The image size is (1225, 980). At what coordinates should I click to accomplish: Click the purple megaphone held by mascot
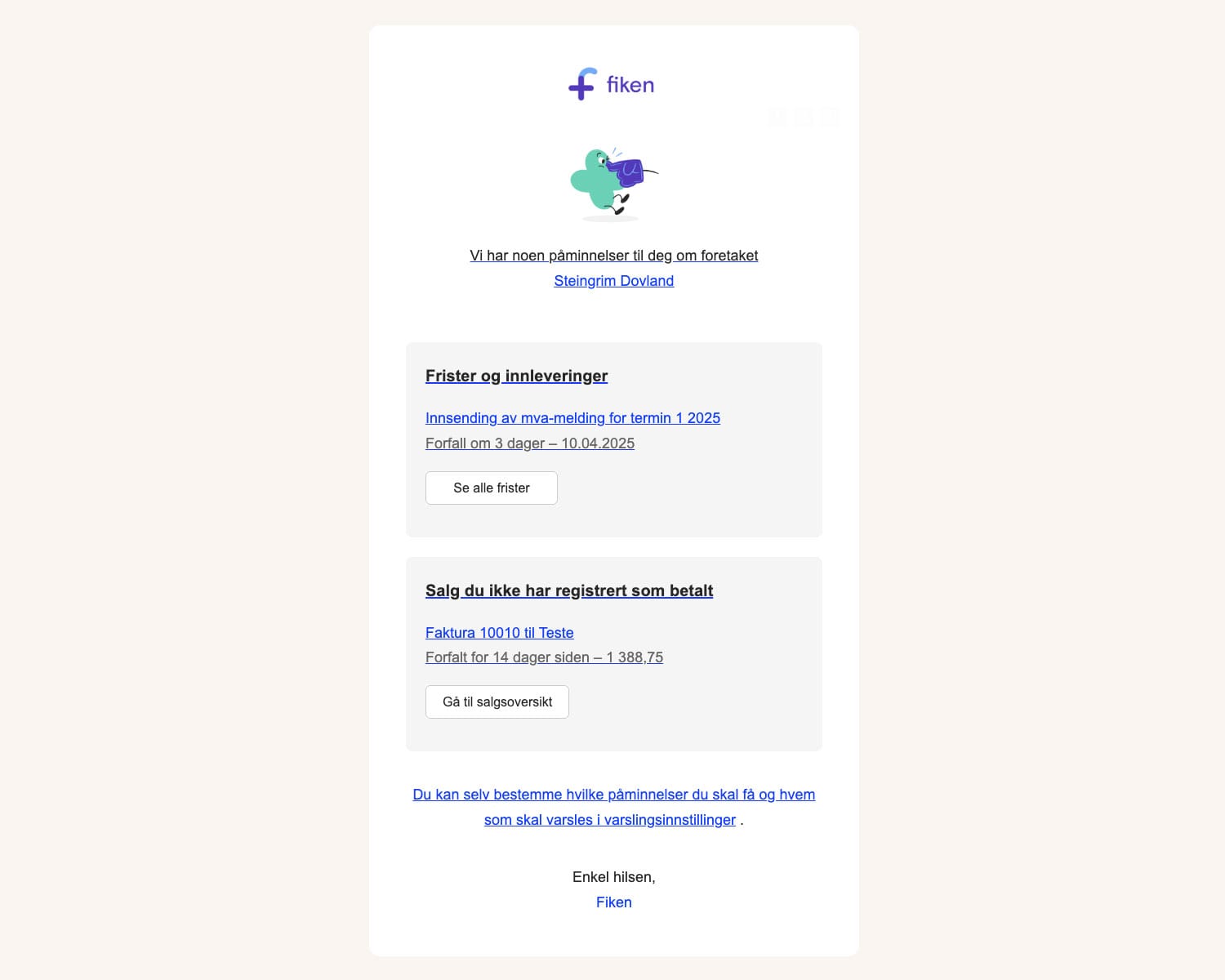pos(629,172)
